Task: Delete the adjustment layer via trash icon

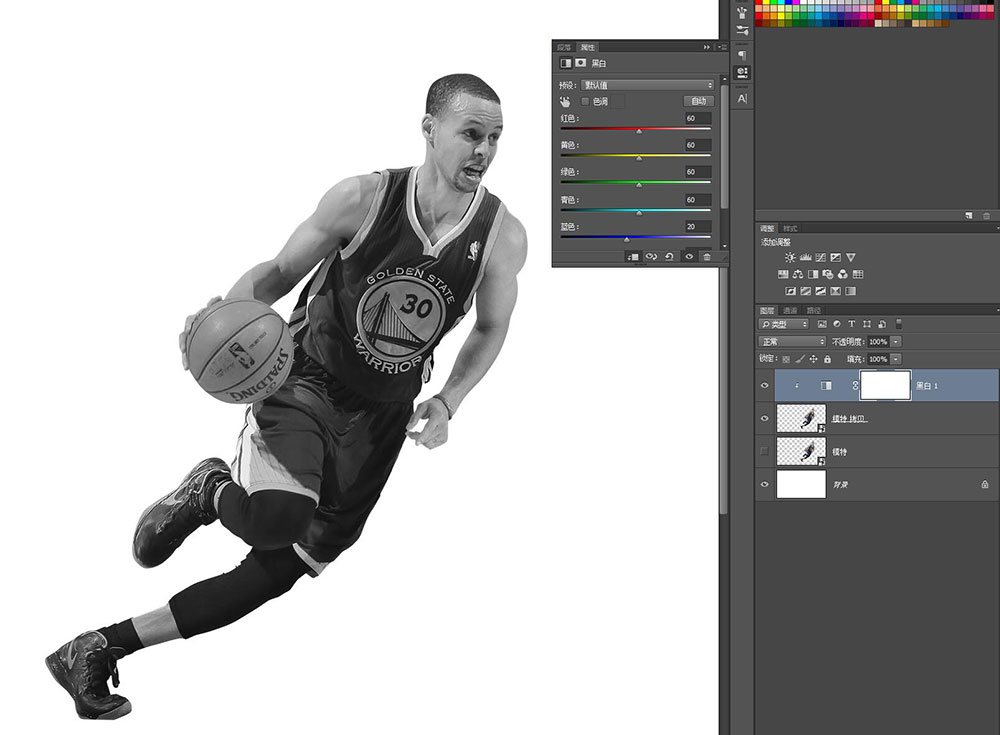Action: pyautogui.click(x=707, y=256)
